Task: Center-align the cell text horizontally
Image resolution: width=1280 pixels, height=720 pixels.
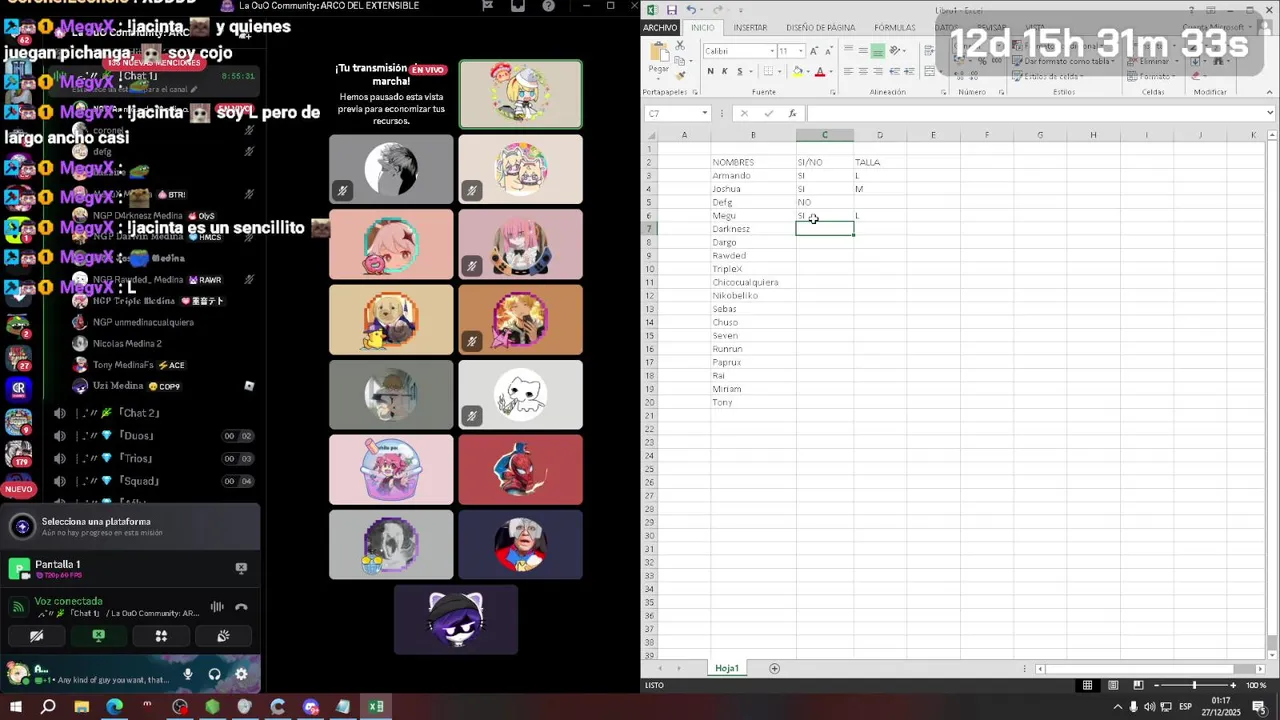Action: tap(863, 71)
